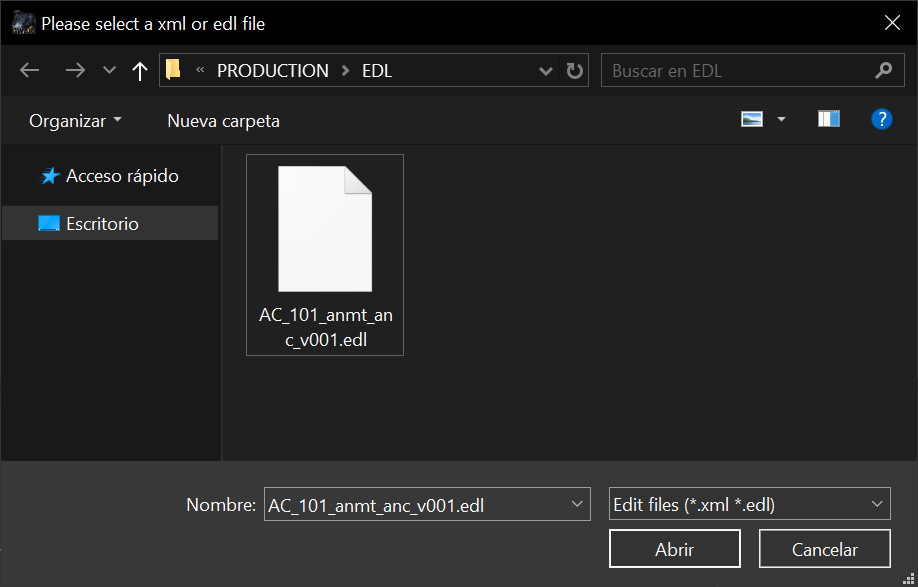Viewport: 918px width, 587px height.
Task: Open the view options dropdown arrow
Action: pyautogui.click(x=781, y=120)
